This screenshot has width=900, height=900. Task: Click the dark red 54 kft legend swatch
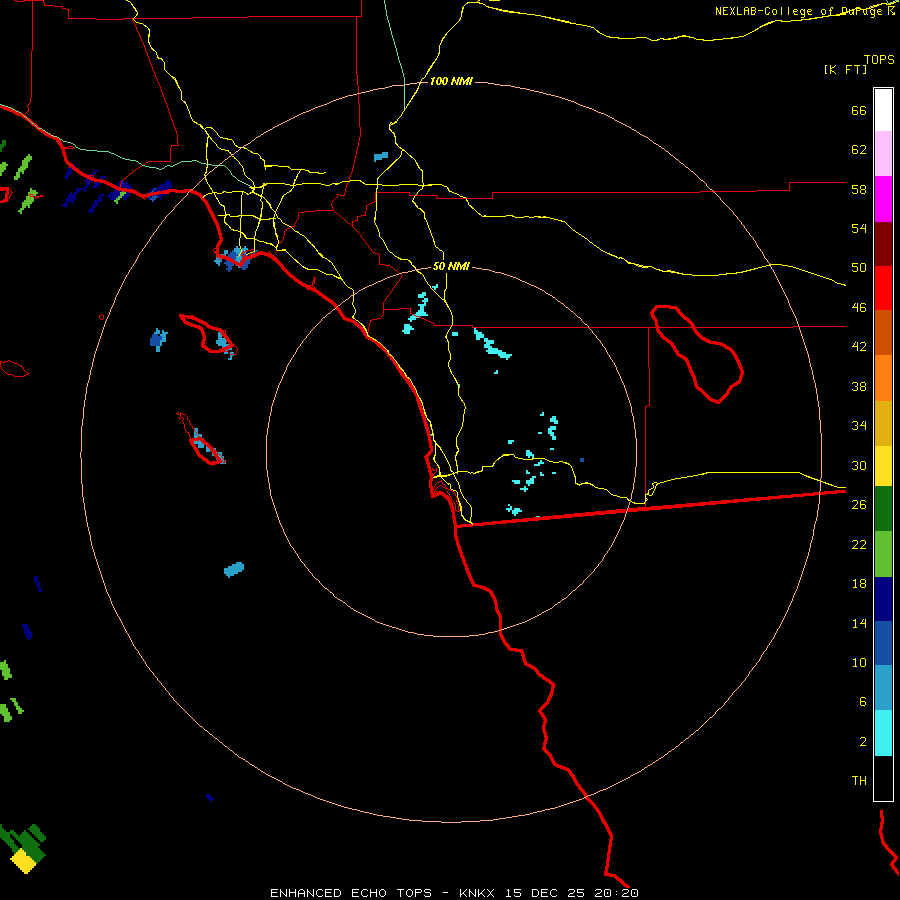(x=883, y=244)
